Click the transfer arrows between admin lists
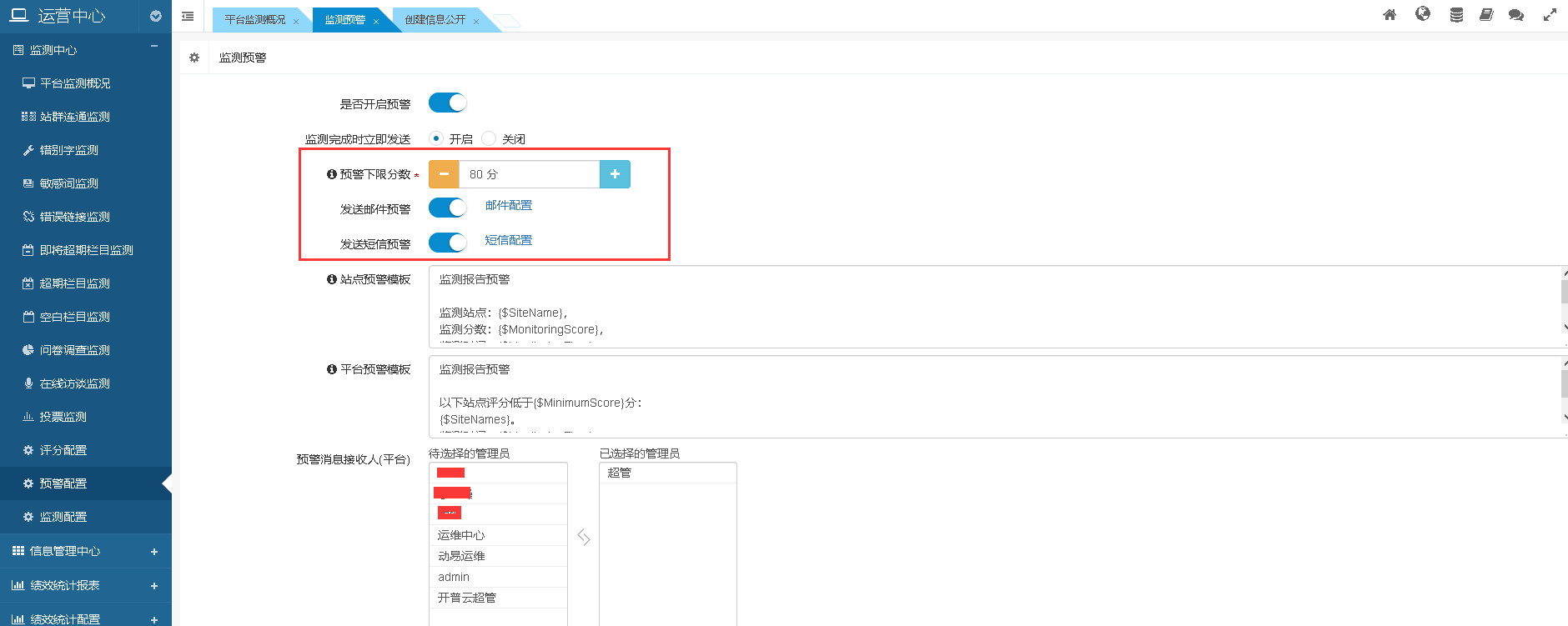This screenshot has height=626, width=1568. pyautogui.click(x=584, y=538)
